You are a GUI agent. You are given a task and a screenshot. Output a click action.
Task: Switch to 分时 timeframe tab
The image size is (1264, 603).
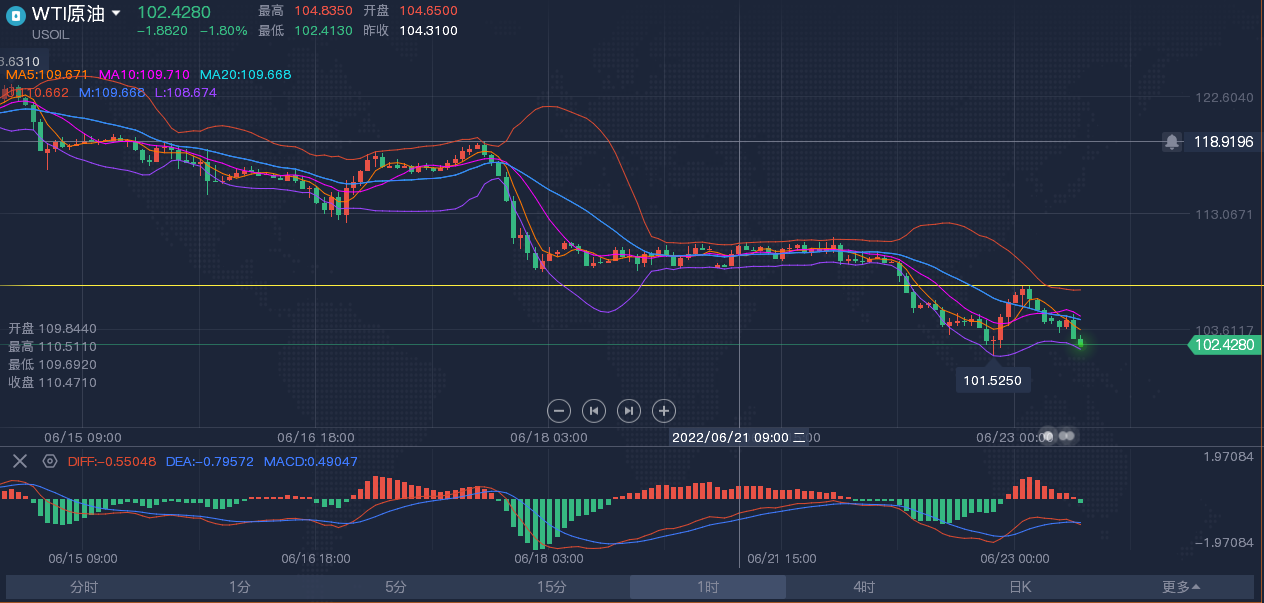pos(84,587)
